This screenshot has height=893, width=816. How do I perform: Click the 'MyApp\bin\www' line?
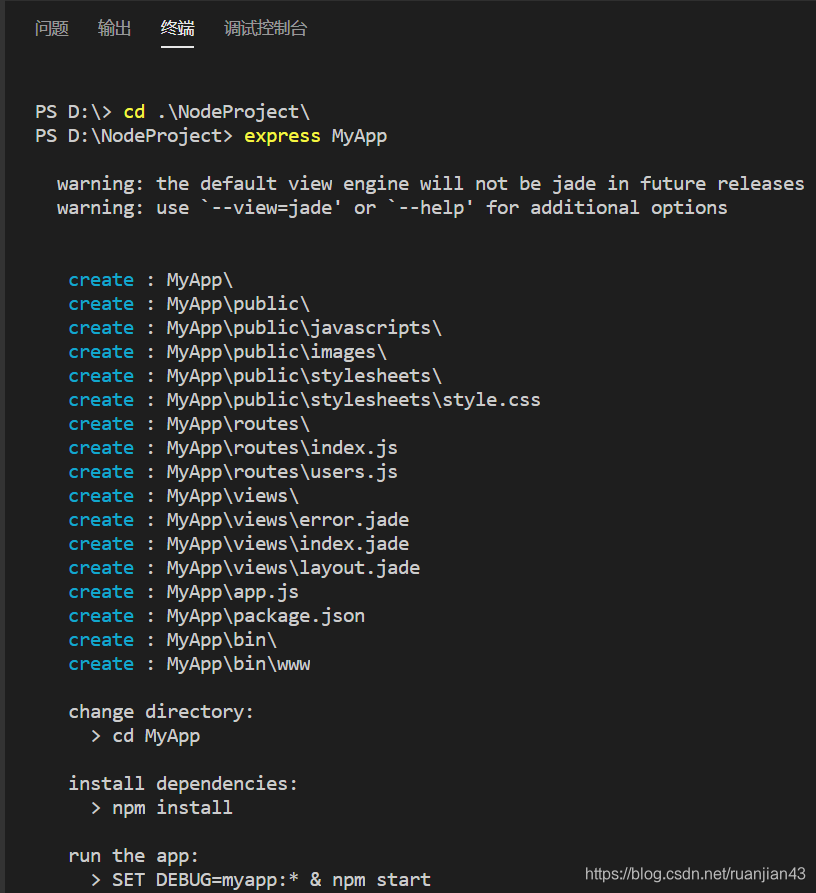coord(190,663)
